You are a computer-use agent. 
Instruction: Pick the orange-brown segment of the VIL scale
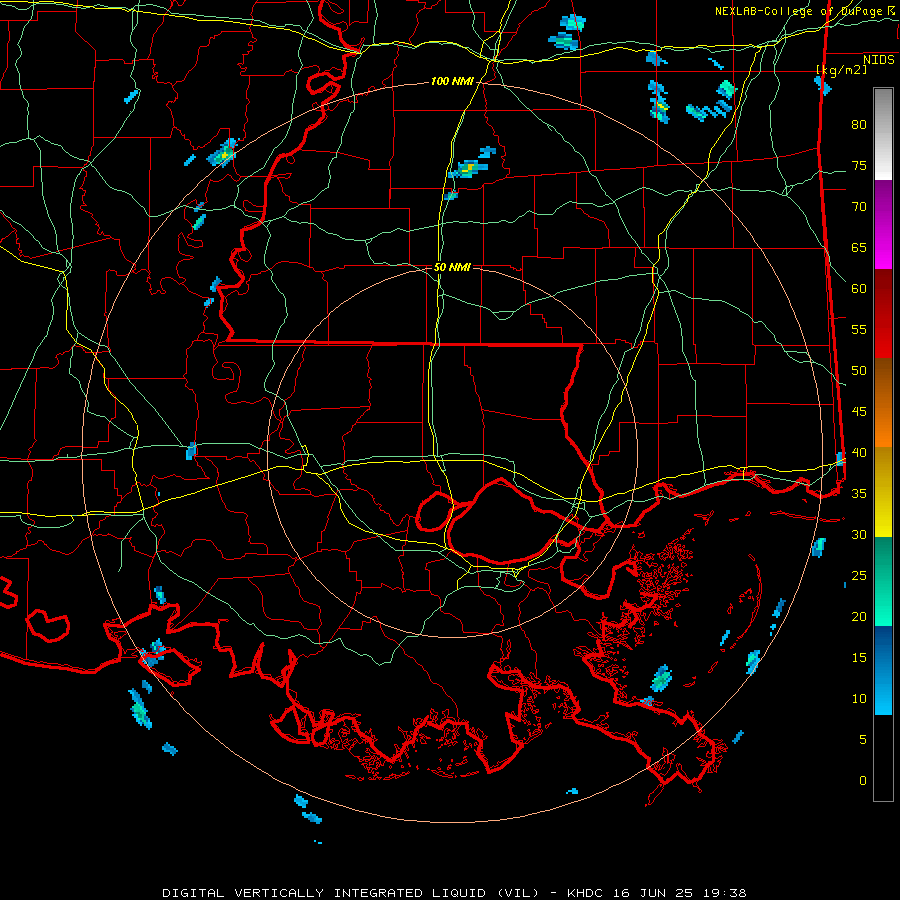(883, 402)
